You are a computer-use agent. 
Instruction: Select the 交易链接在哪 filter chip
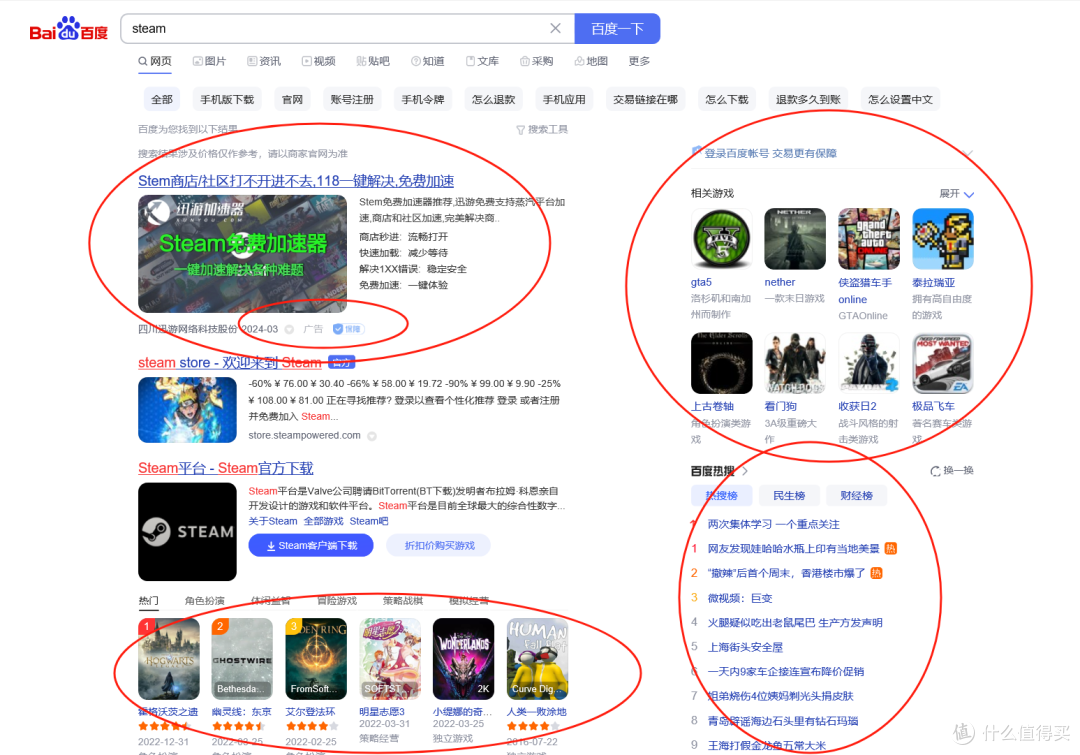point(645,99)
